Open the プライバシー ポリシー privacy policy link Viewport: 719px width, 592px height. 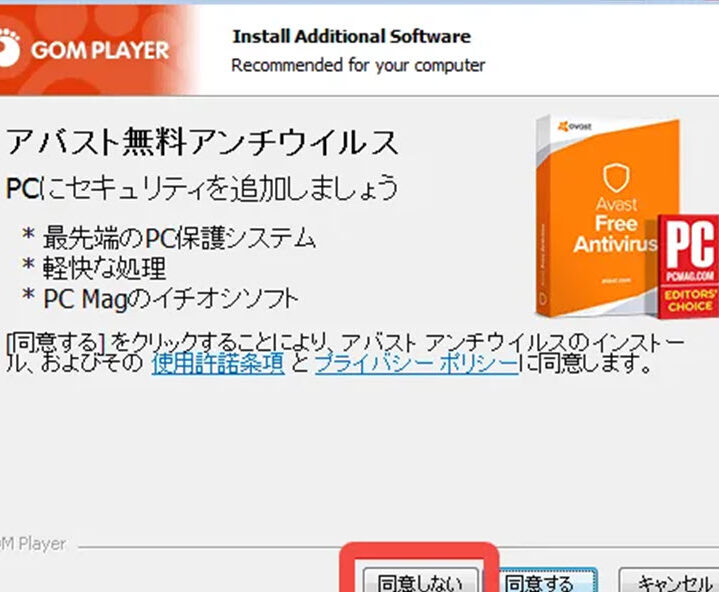[x=417, y=364]
